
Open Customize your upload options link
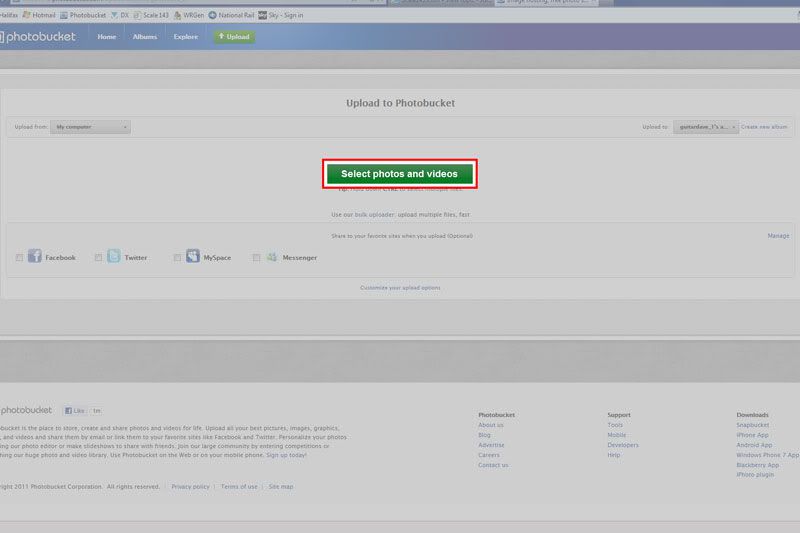click(x=400, y=288)
